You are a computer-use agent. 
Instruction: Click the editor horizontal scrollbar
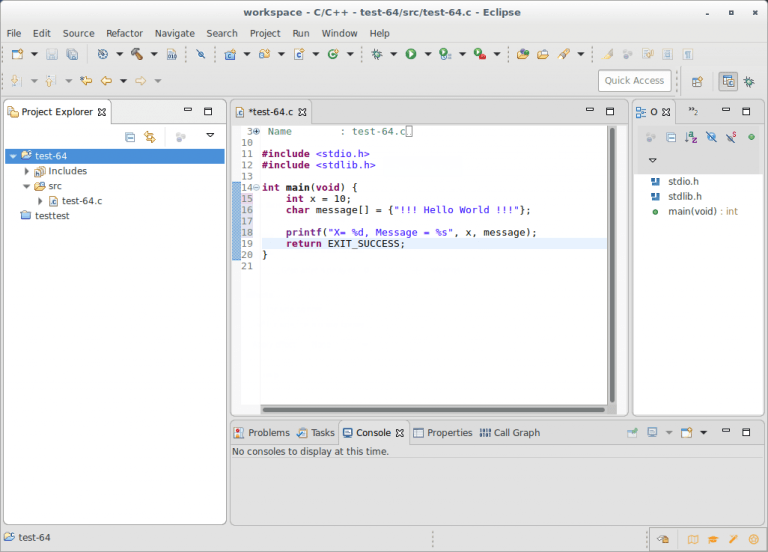tap(433, 409)
